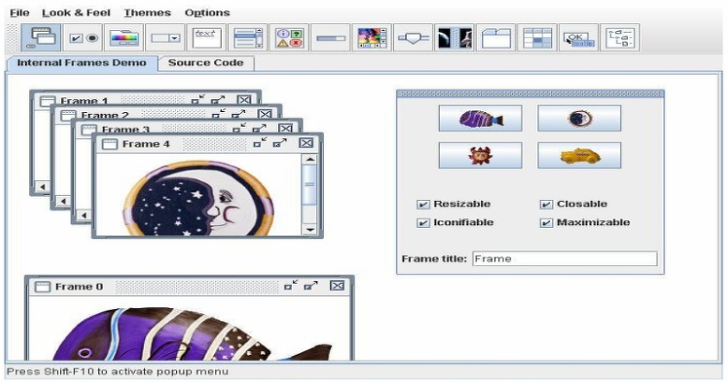The image size is (728, 382).
Task: Open the Table demo toolbar icon
Action: [537, 38]
